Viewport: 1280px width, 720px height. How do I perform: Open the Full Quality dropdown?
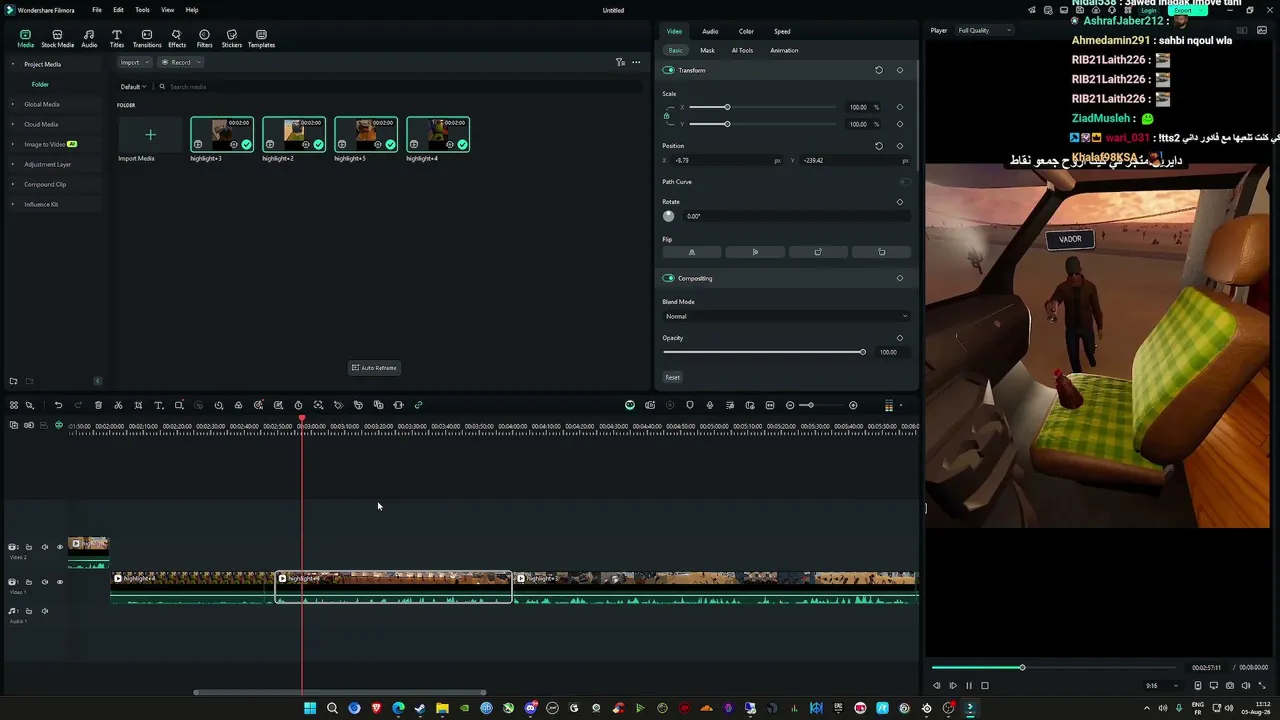(x=984, y=30)
